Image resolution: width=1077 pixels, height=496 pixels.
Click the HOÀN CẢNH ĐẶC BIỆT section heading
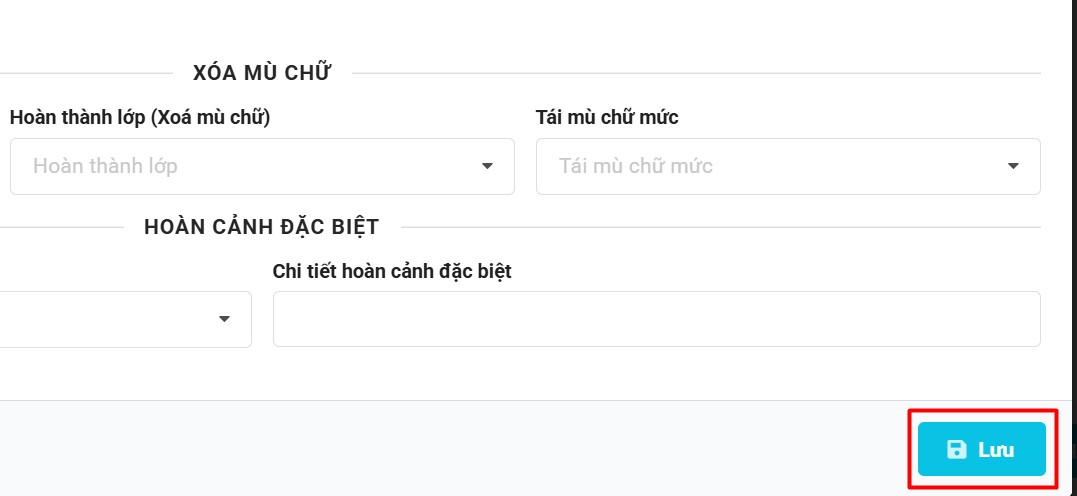[x=261, y=227]
